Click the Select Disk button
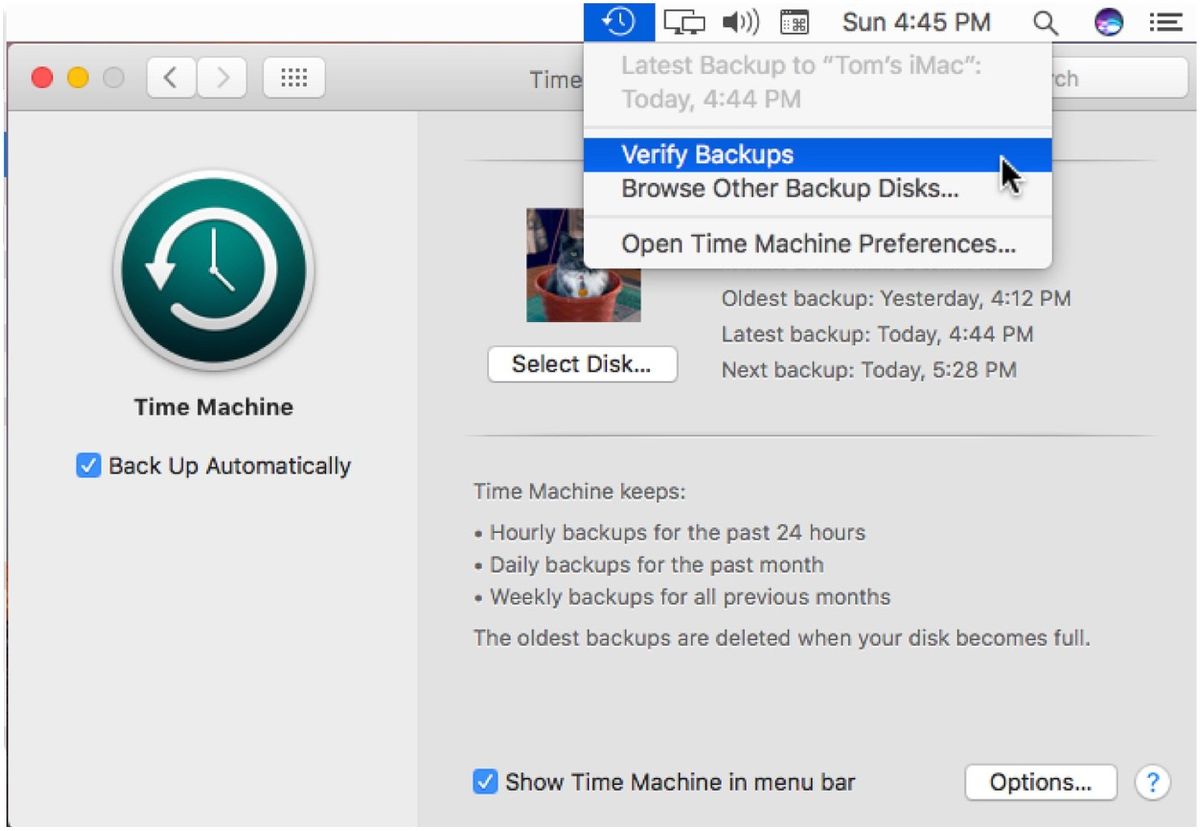This screenshot has width=1200, height=831. 582,364
